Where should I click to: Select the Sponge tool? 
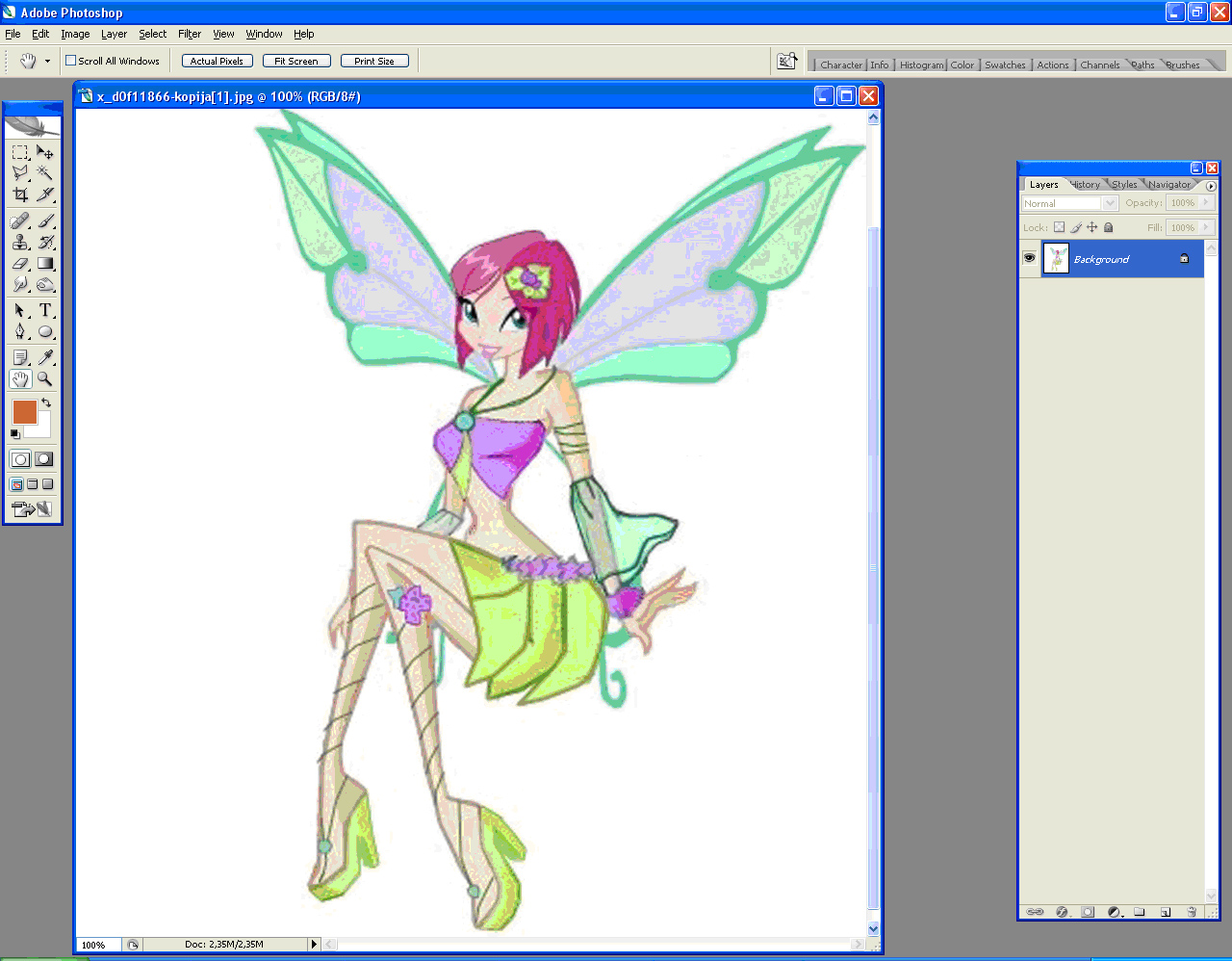click(x=45, y=284)
